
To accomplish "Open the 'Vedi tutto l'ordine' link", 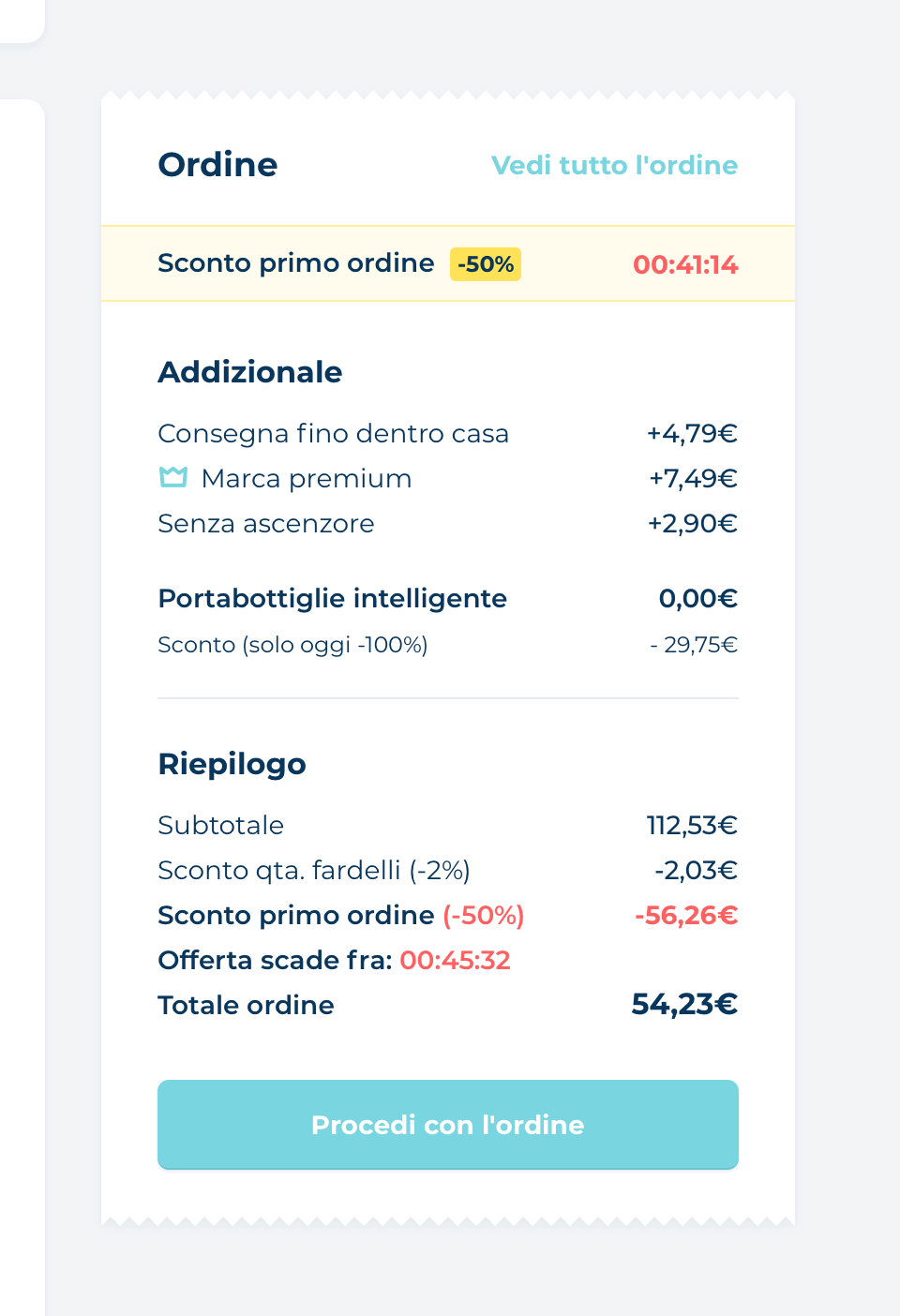I will tap(614, 165).
